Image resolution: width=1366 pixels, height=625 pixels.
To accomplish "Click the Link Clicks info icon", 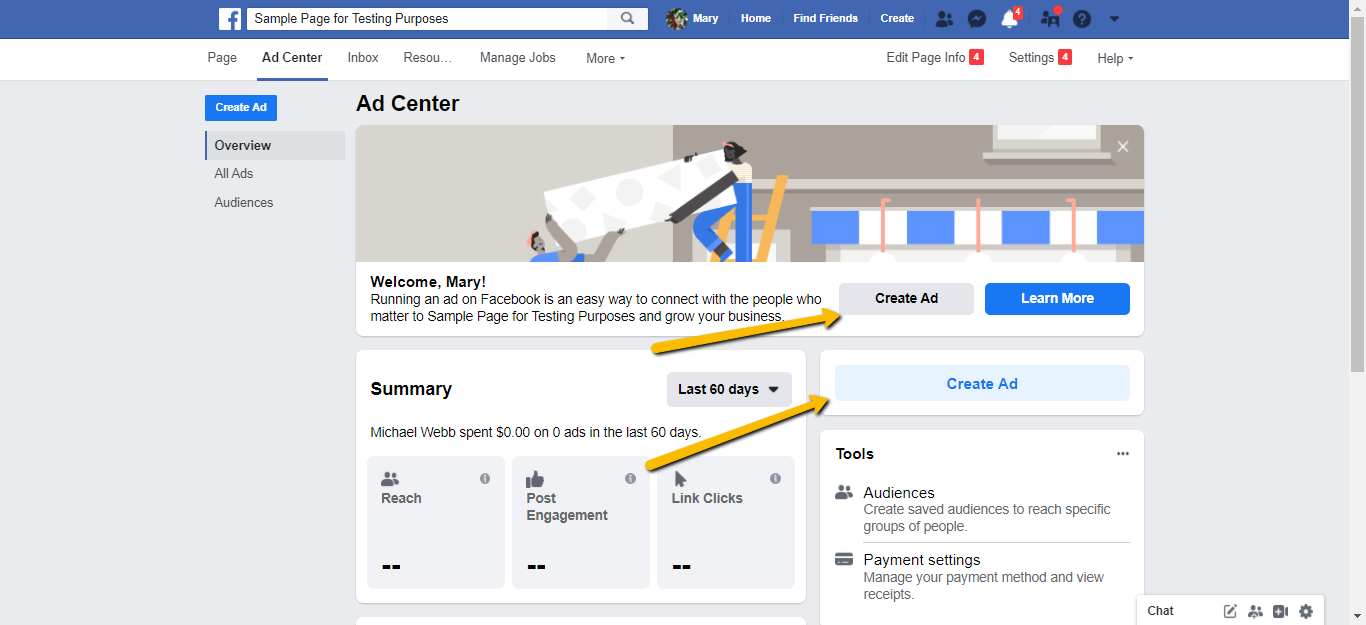I will point(775,479).
